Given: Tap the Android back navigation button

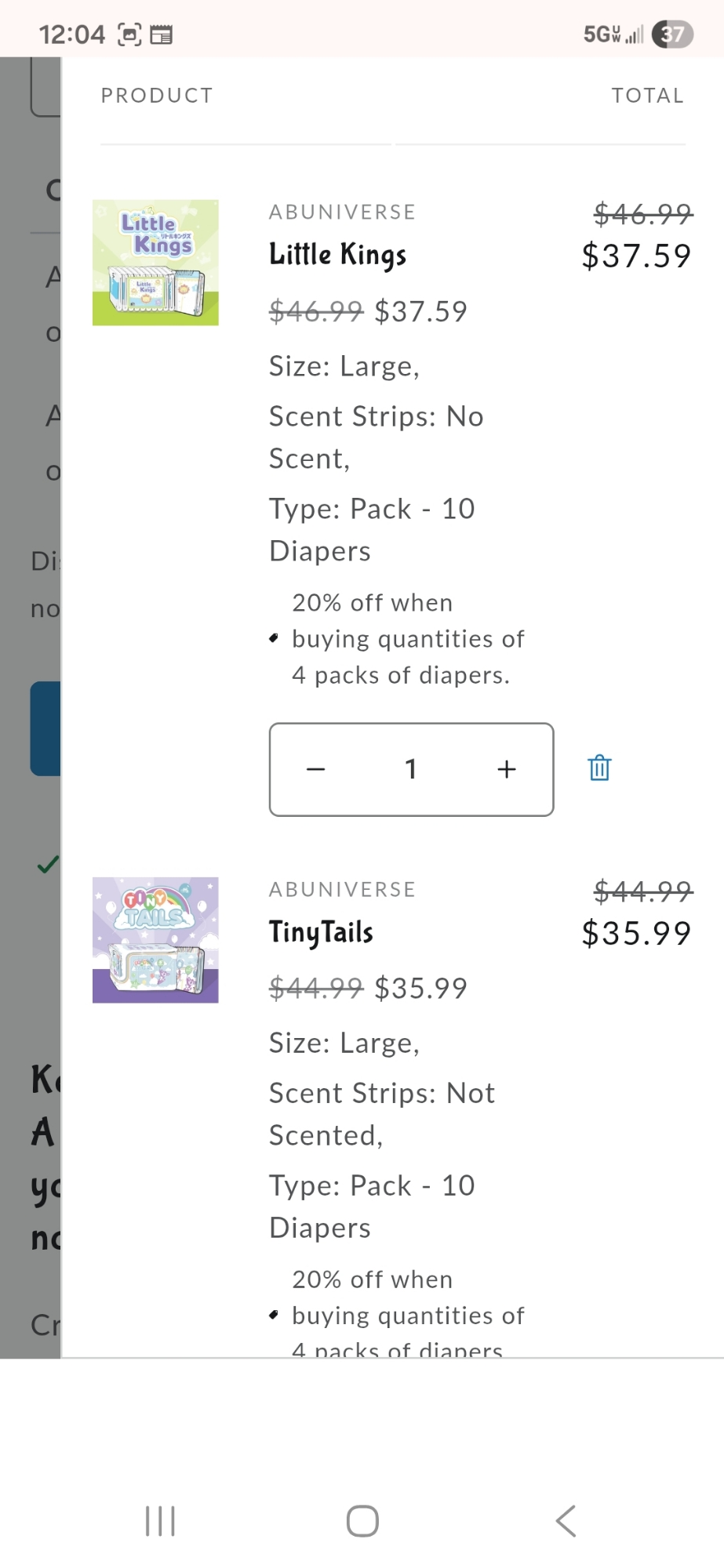Looking at the screenshot, I should 566,1521.
